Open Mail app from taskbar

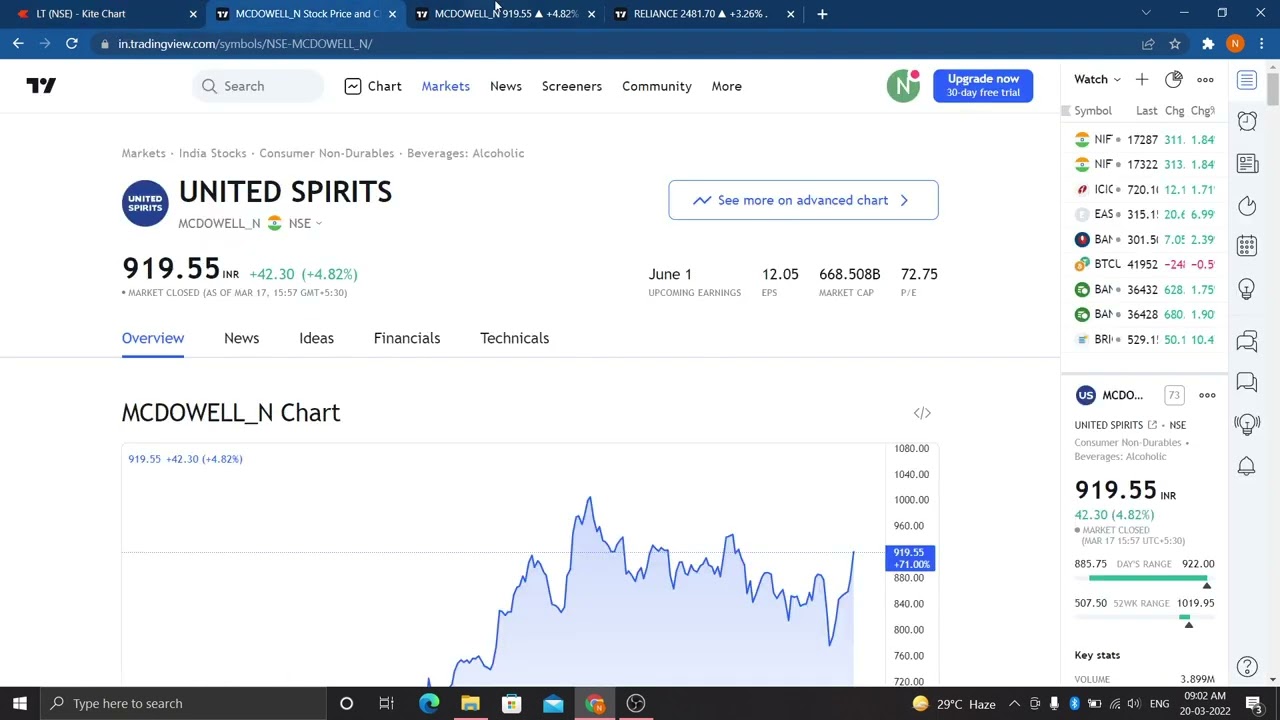click(x=553, y=703)
